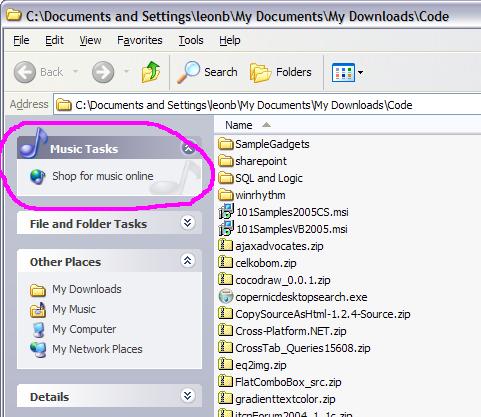Select the winrhythm folder icon
Screen dimensions: 481x417
[226, 195]
